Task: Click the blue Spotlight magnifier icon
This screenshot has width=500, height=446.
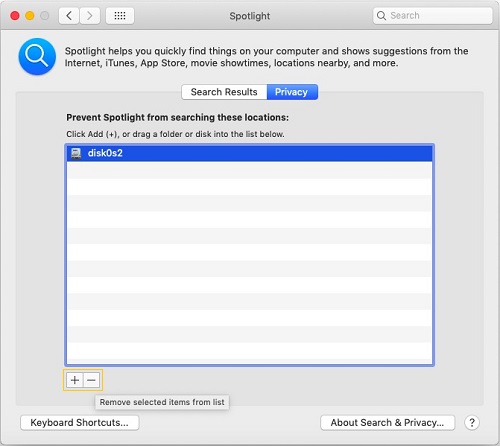Action: [37, 56]
